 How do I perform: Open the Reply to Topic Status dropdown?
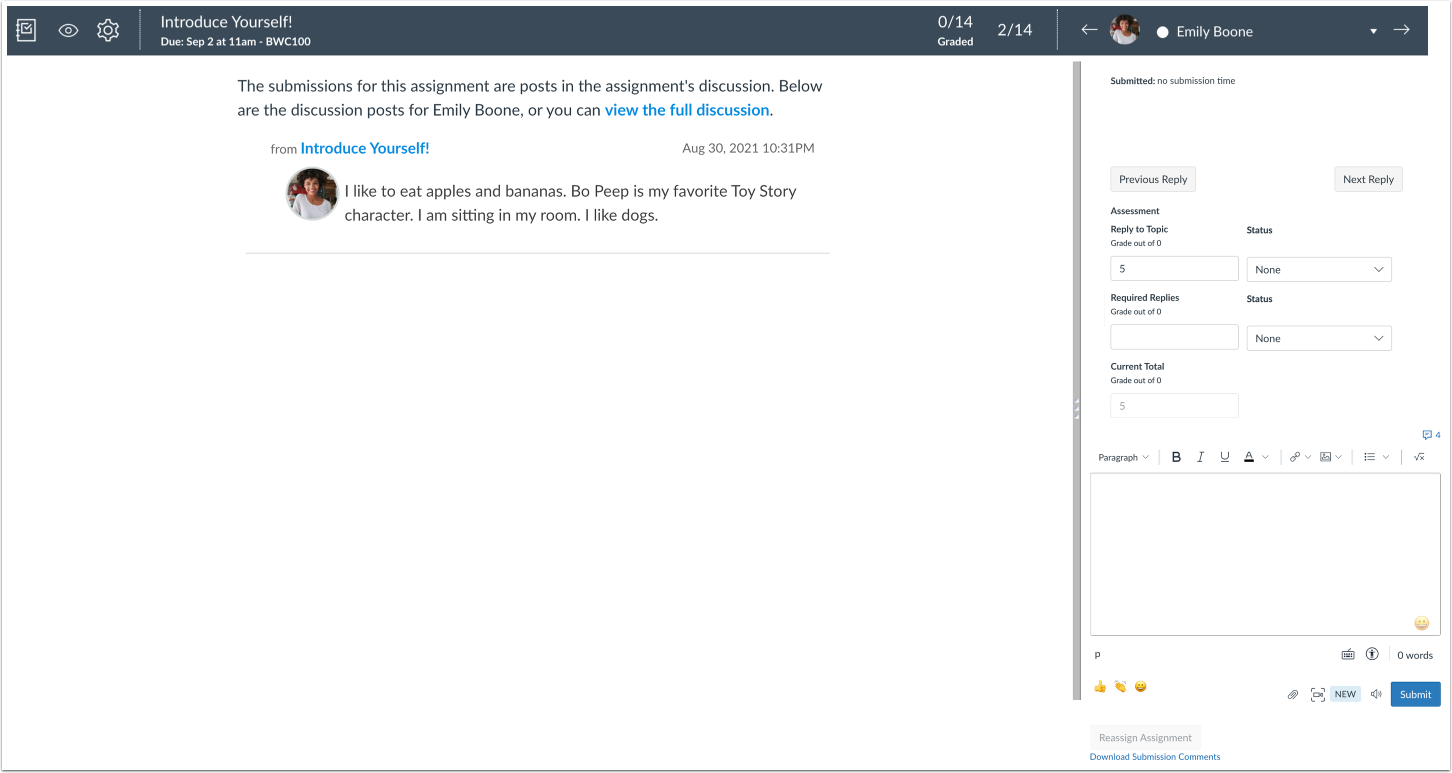pyautogui.click(x=1318, y=268)
